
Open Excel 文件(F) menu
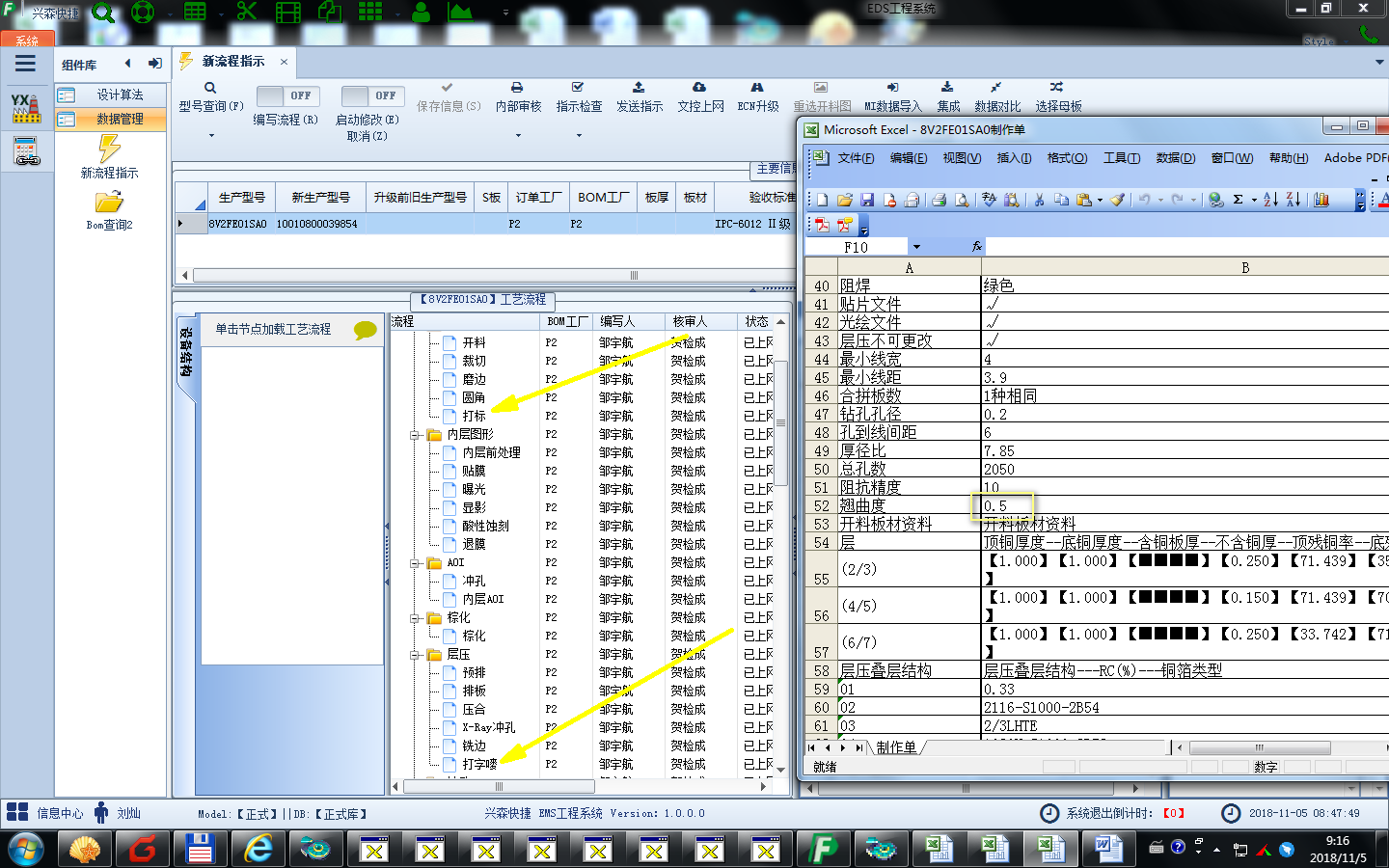[x=856, y=158]
